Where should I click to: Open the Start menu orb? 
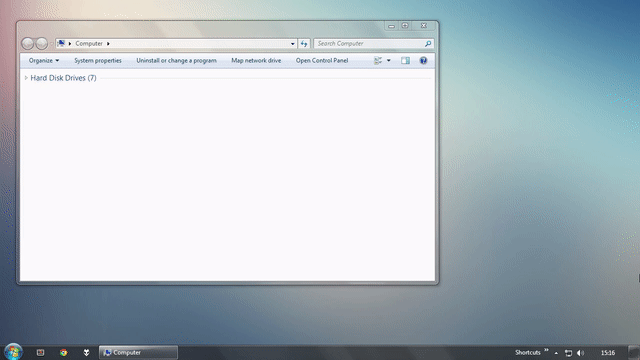[x=13, y=352]
